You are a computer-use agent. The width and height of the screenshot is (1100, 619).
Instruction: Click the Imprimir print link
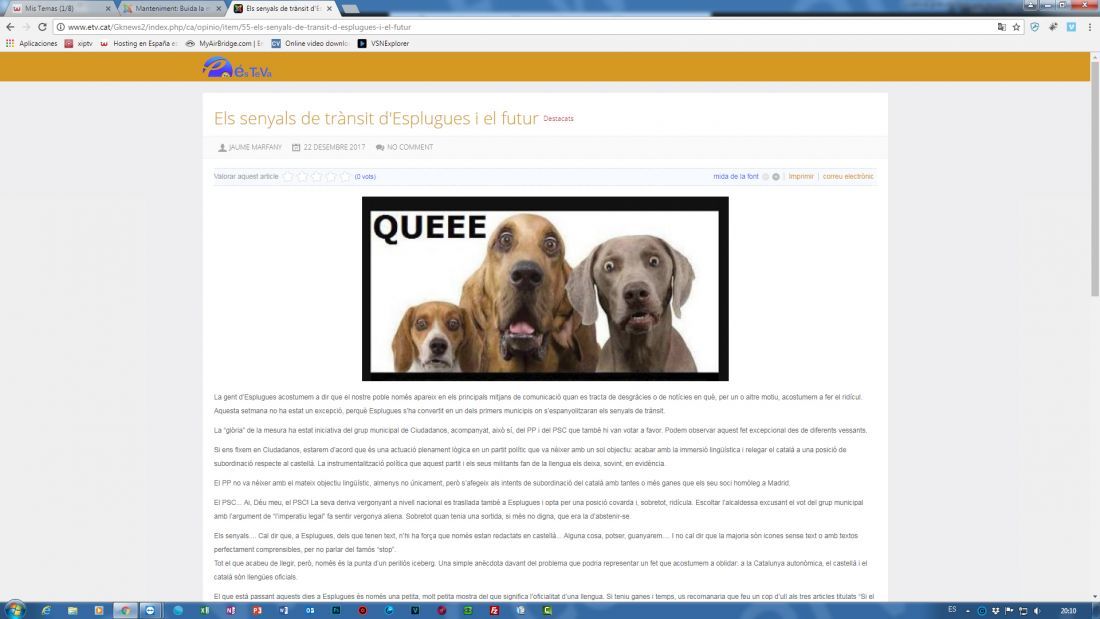point(801,177)
